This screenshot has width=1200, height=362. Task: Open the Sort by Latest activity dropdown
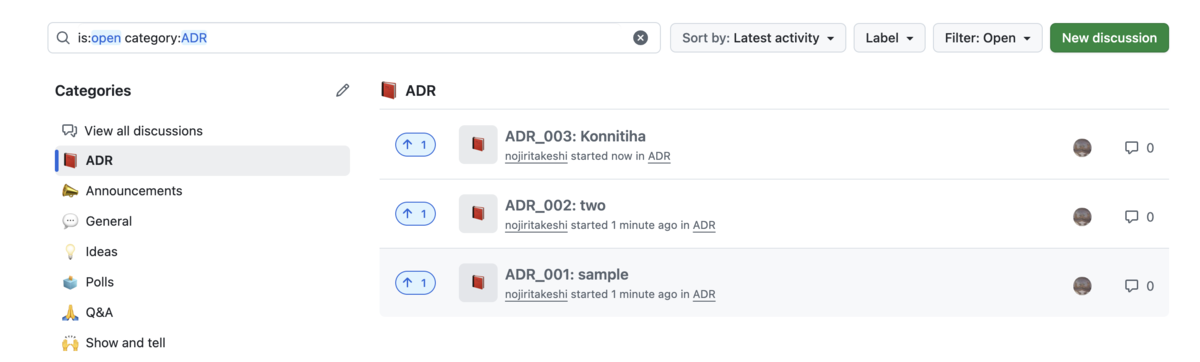pos(758,38)
